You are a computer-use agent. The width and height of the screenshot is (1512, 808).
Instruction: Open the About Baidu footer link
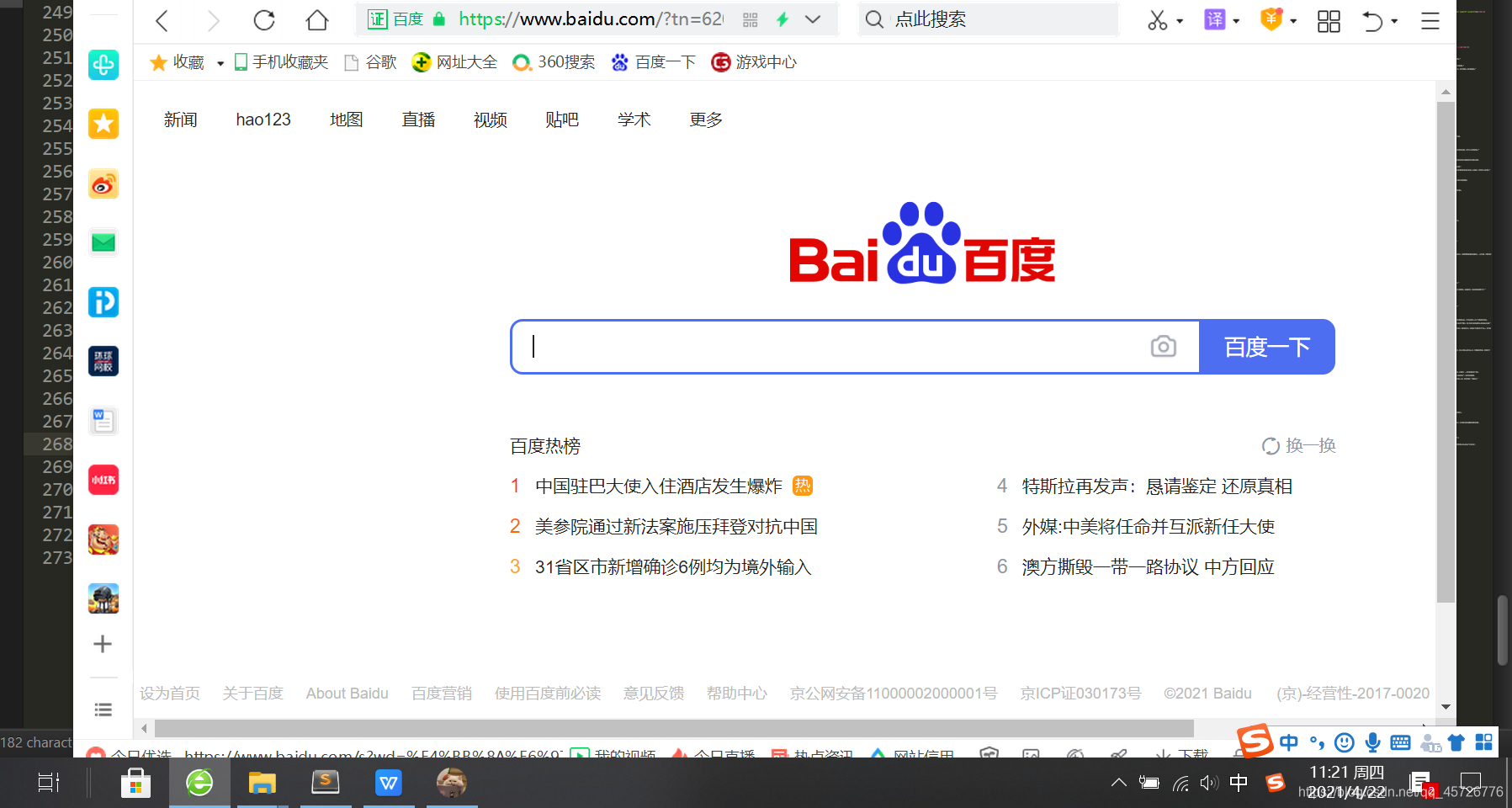347,694
